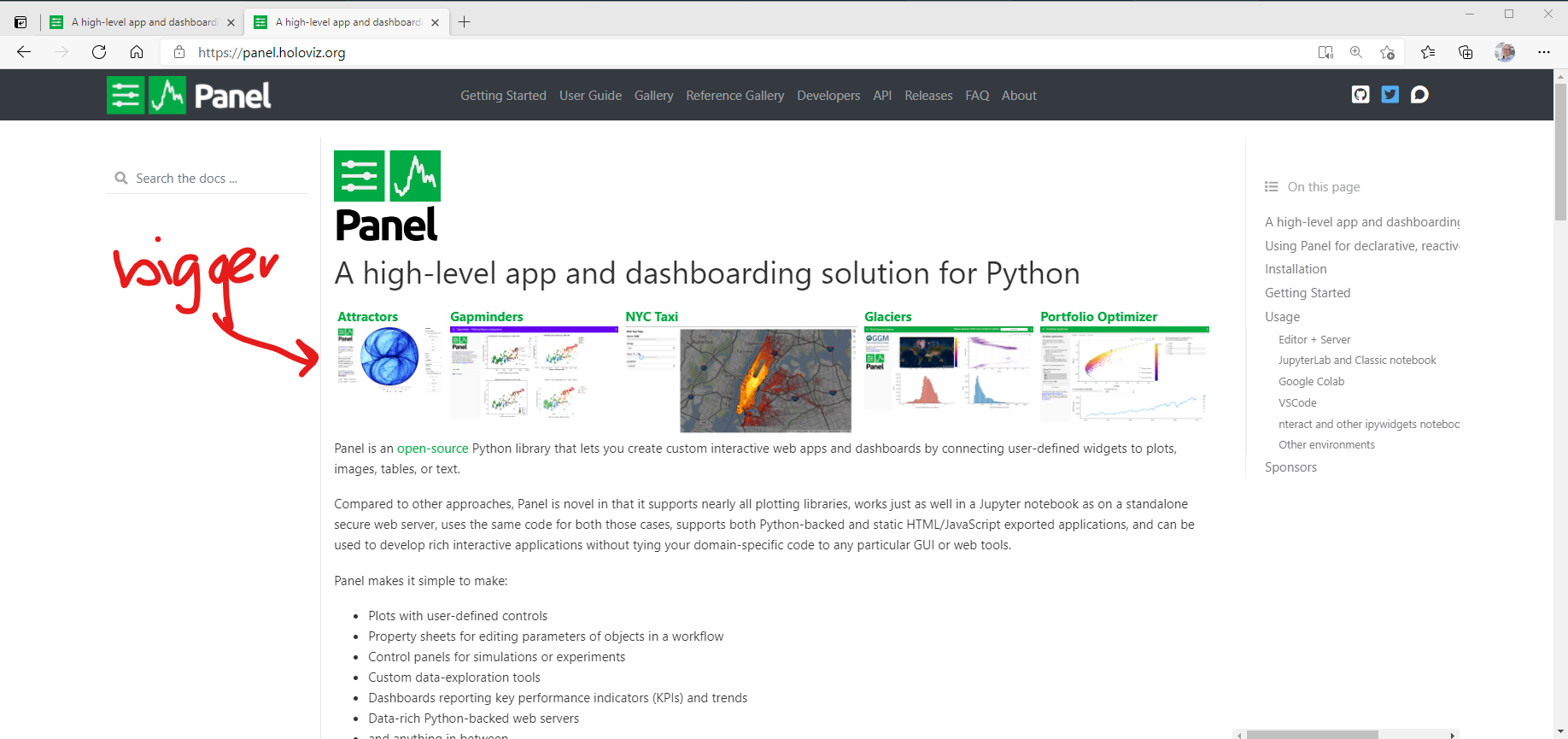Open the browser profile avatar
This screenshot has height=739, width=1568.
(1505, 52)
